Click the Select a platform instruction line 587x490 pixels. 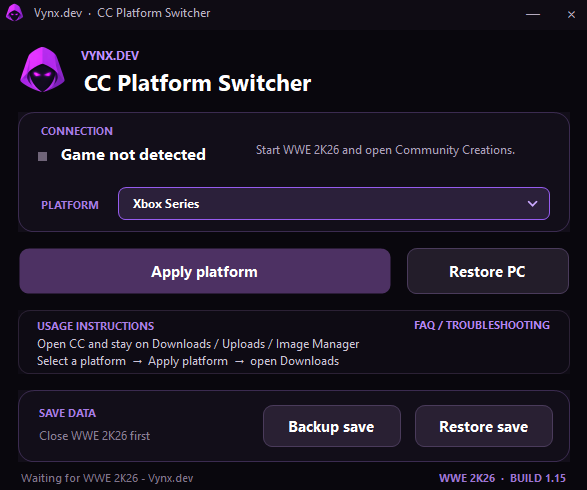click(x=188, y=361)
